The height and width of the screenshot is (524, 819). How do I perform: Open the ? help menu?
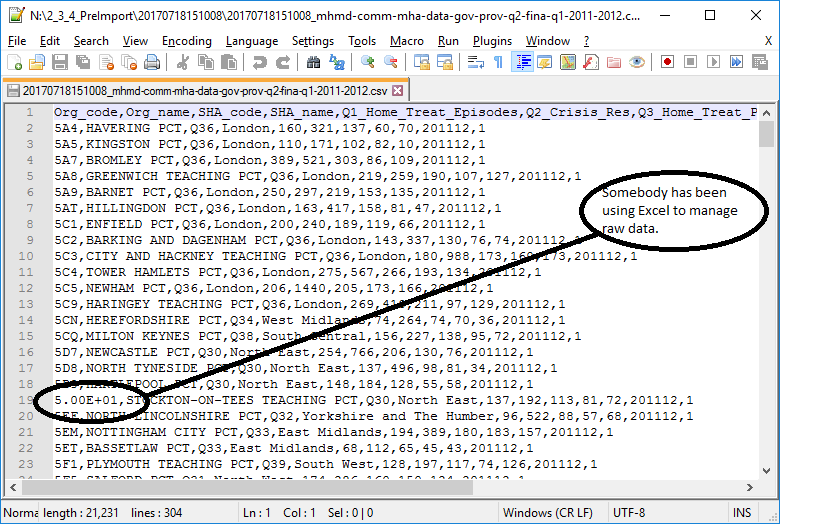coord(586,41)
